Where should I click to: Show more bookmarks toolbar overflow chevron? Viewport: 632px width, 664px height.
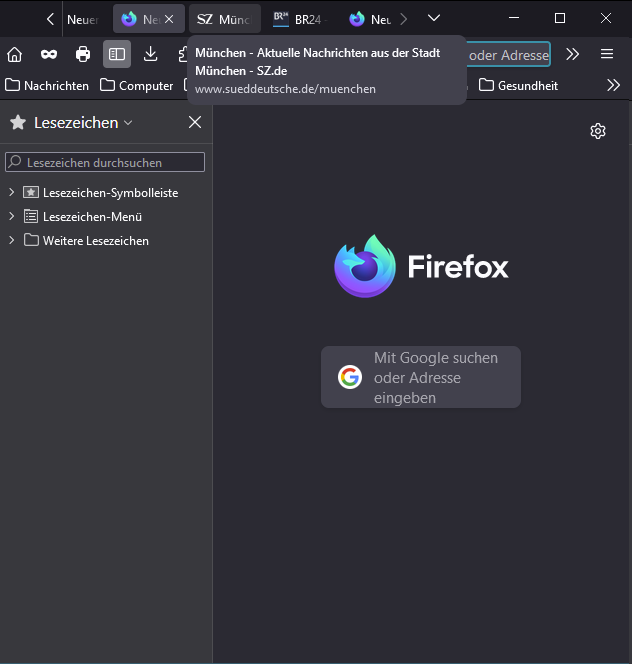point(614,85)
